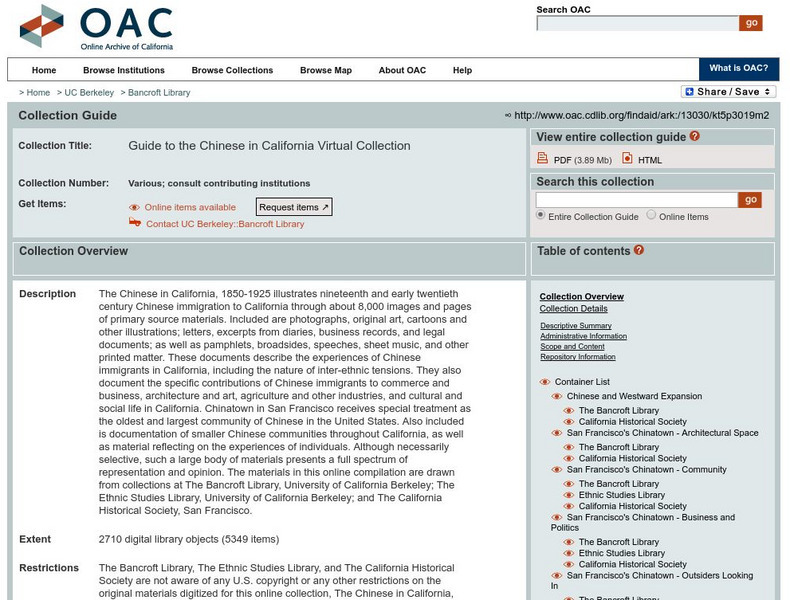
Task: Select Entire Collection Guide radio button
Action: tap(541, 215)
